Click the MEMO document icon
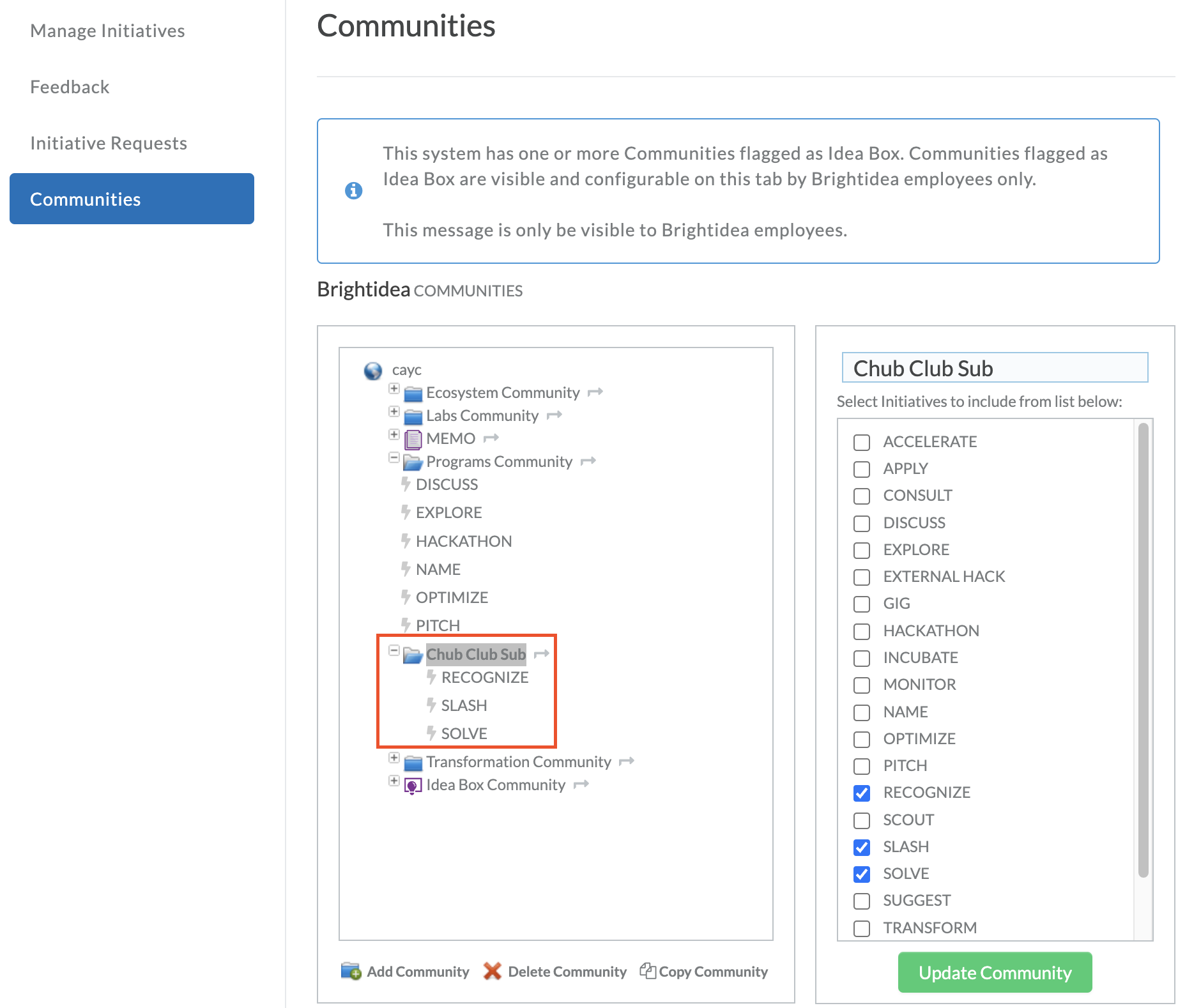The height and width of the screenshot is (1008, 1178). [413, 439]
